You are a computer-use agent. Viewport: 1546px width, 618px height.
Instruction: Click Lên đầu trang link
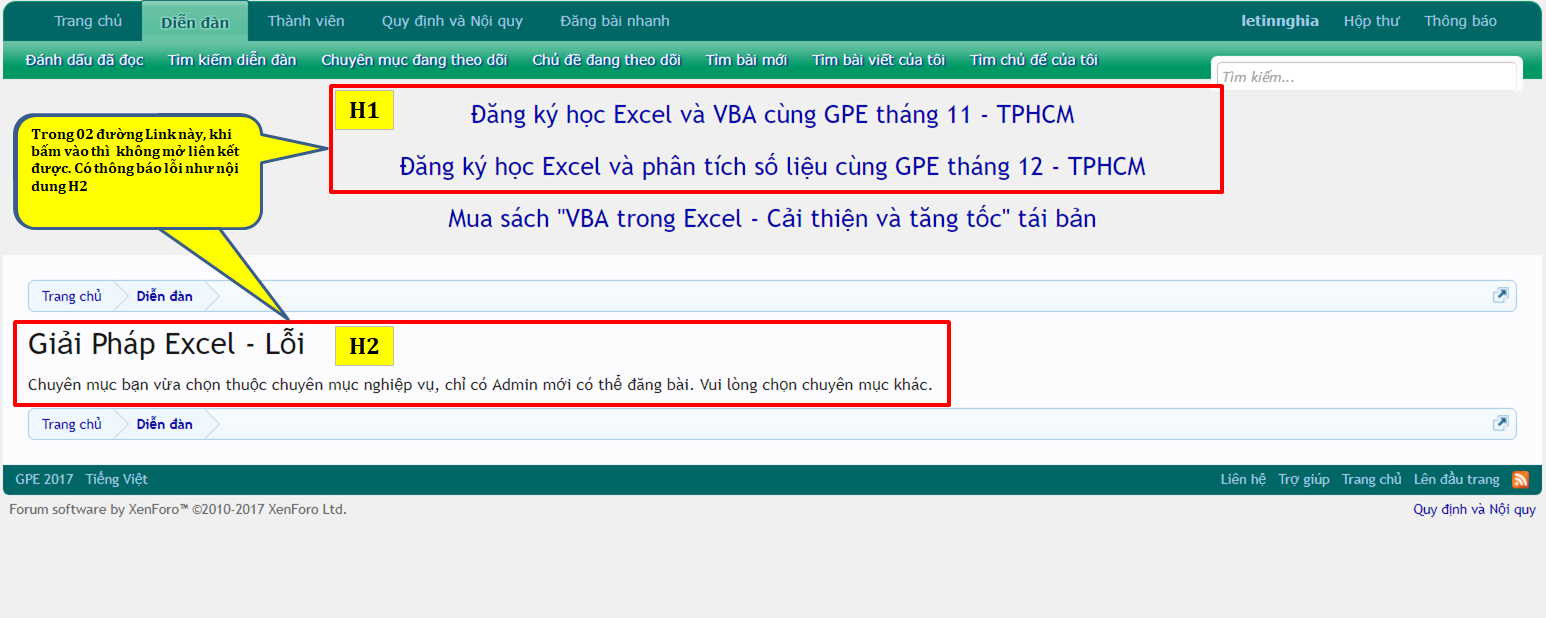(x=1457, y=480)
